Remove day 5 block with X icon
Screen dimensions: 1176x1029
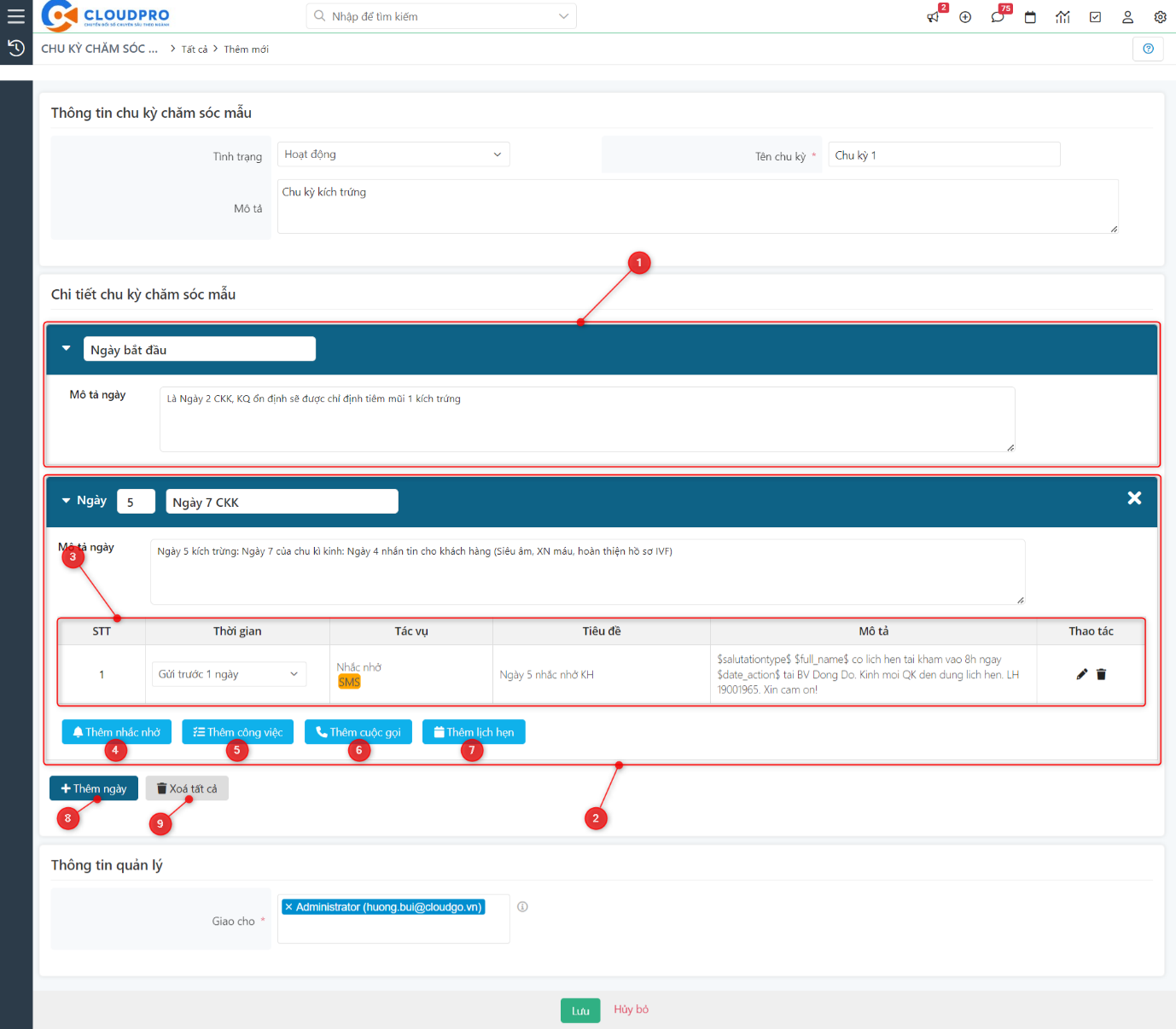[x=1134, y=498]
